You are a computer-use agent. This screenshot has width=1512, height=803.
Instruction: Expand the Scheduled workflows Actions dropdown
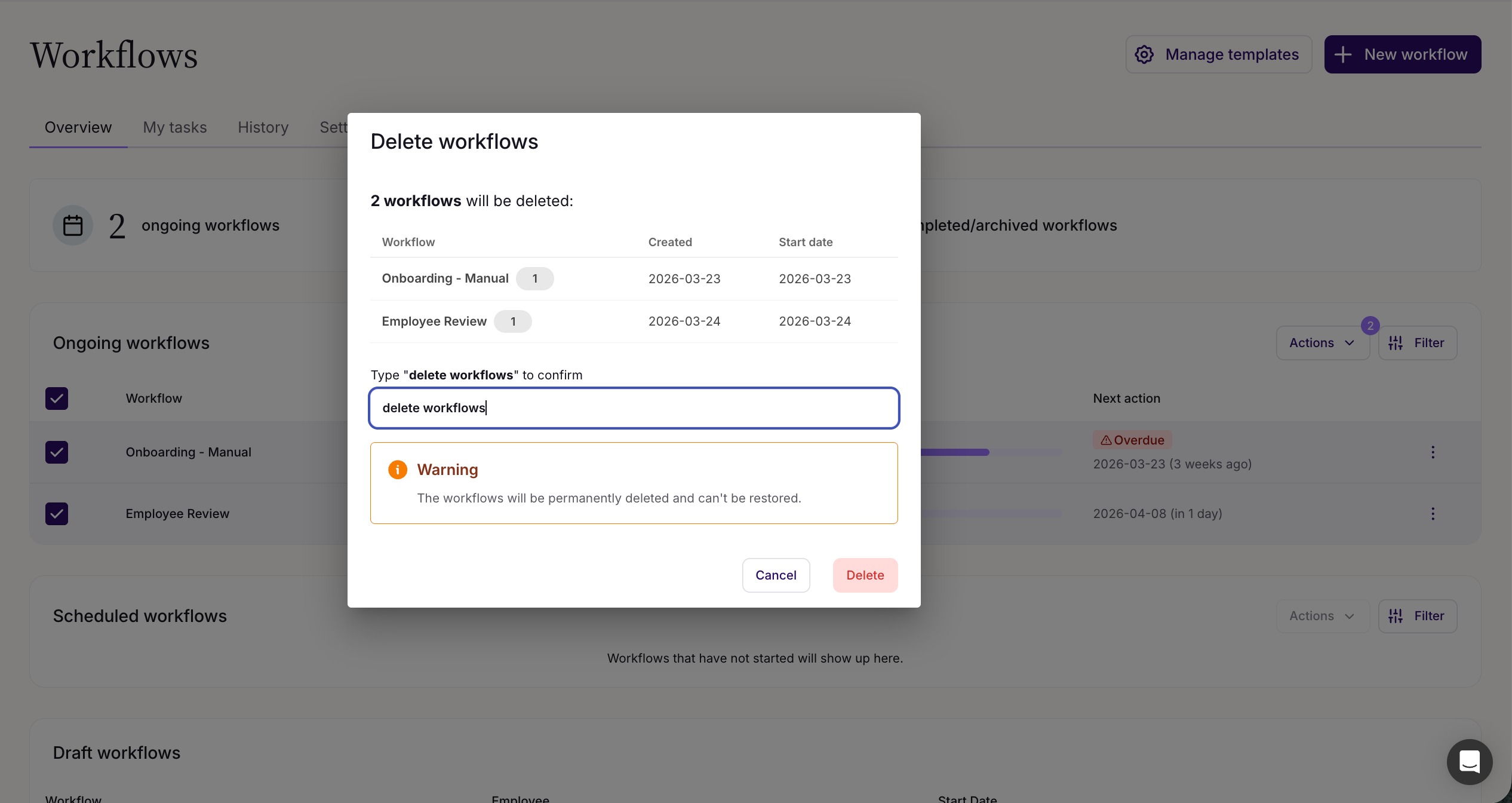point(1322,616)
